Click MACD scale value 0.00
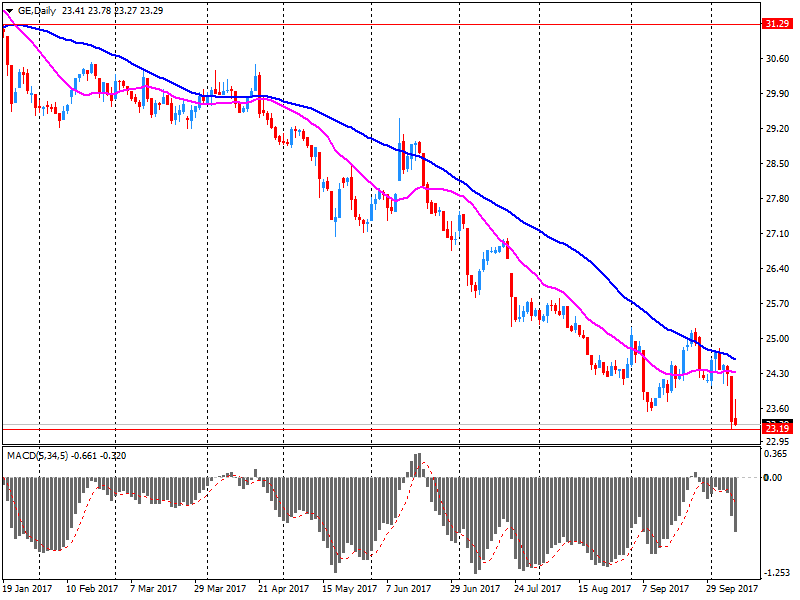Image resolution: width=800 pixels, height=600 pixels. pos(772,478)
